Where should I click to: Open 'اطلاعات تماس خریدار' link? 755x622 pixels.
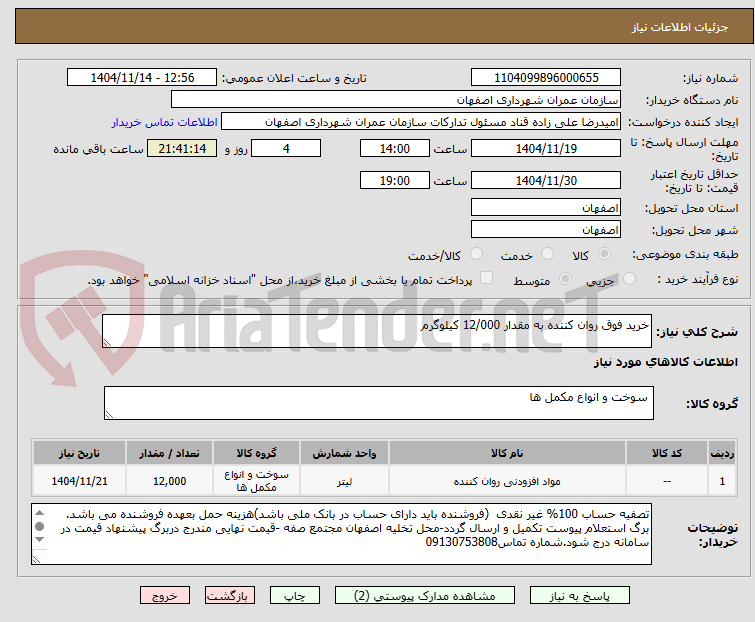pos(165,122)
